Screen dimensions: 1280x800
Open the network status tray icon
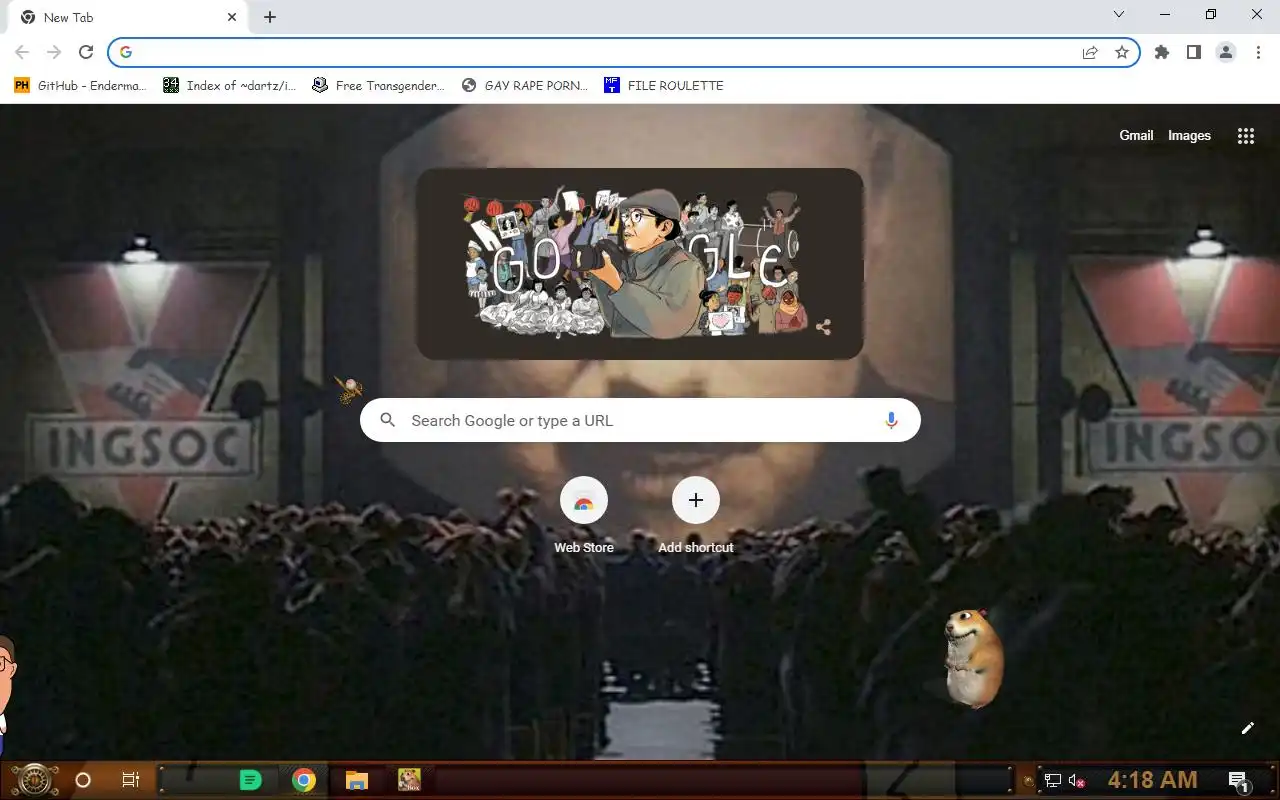pyautogui.click(x=1053, y=781)
